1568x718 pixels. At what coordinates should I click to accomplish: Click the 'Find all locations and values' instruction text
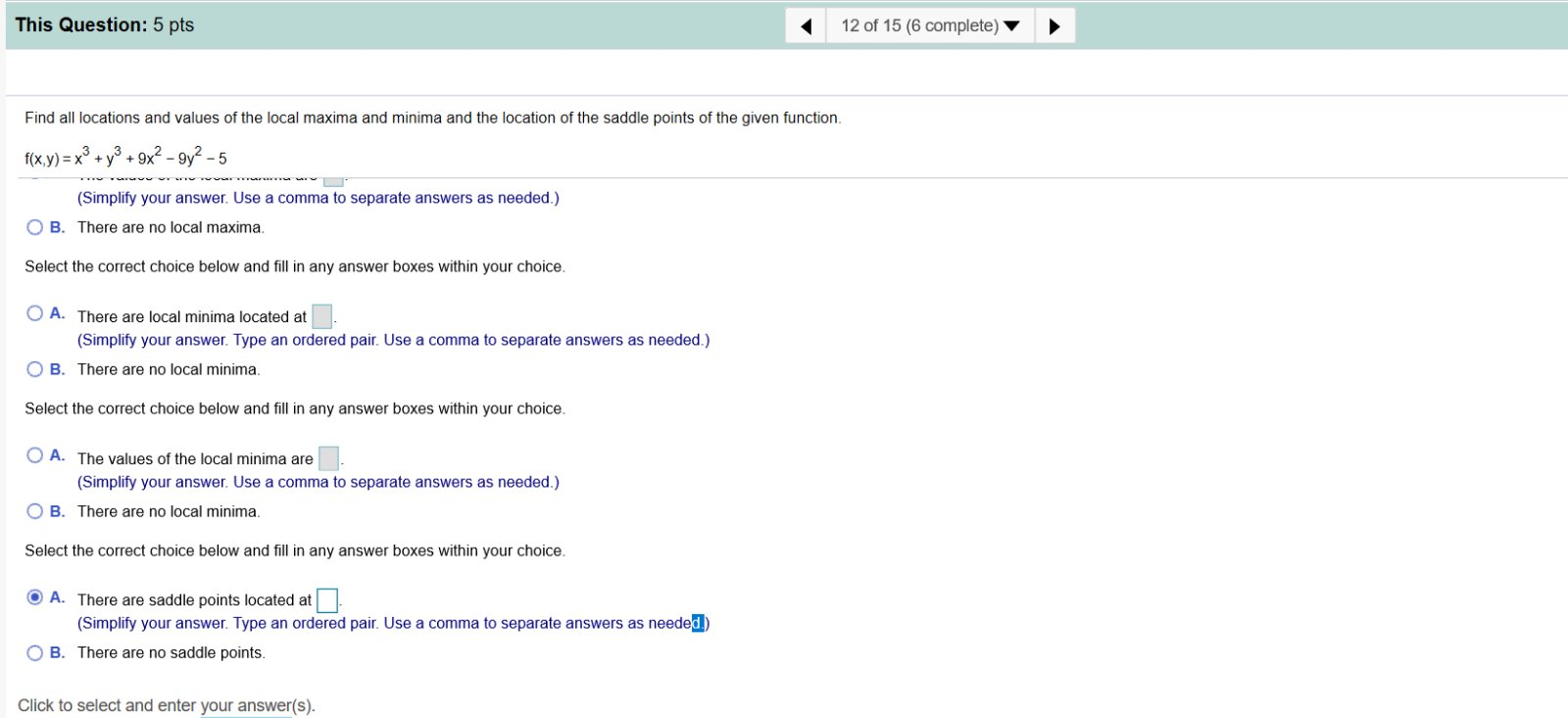click(x=432, y=118)
